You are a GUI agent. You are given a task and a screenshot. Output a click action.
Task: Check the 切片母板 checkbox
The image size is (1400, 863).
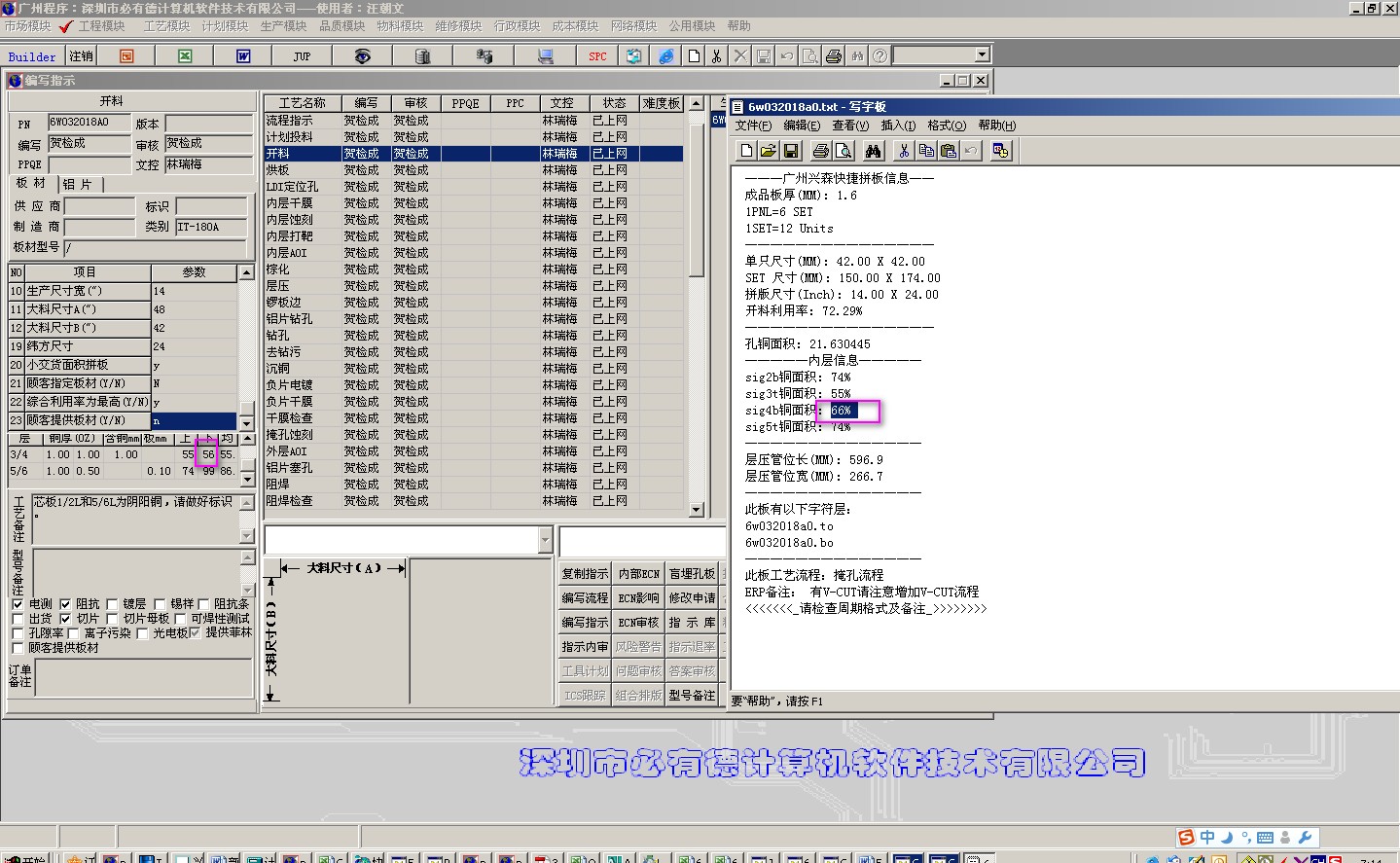[x=112, y=619]
